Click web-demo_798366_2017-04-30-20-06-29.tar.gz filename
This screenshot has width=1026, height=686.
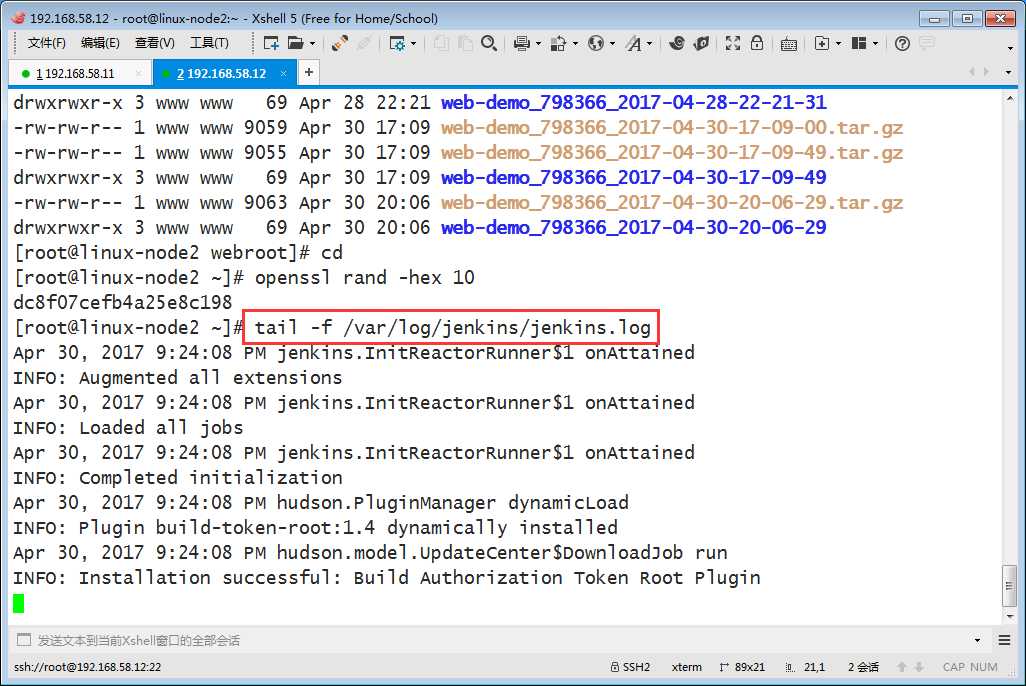[672, 203]
